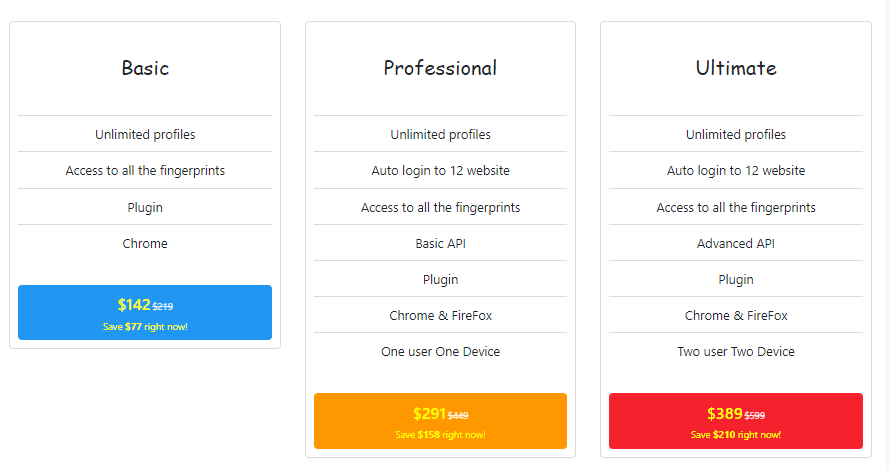Click 'Basic API' in Professional plan
The image size is (889, 471).
click(441, 243)
